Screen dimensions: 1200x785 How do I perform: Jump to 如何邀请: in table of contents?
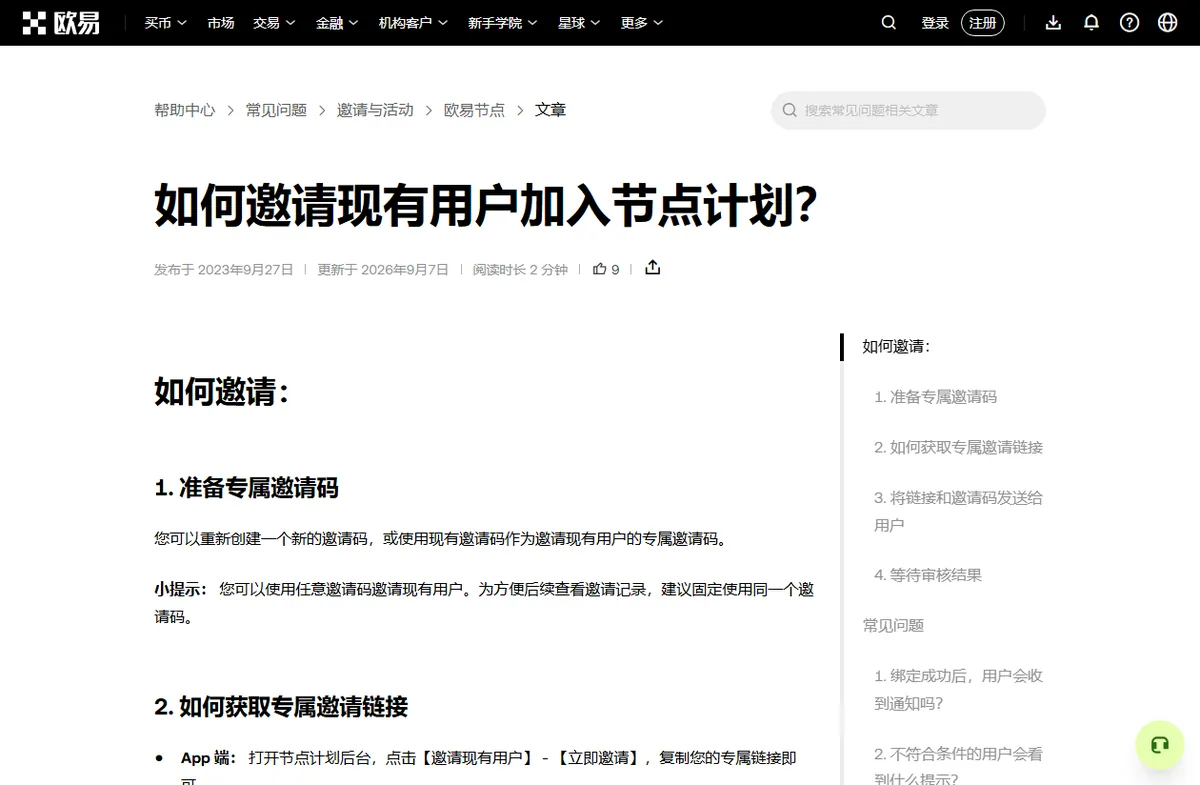(x=896, y=347)
